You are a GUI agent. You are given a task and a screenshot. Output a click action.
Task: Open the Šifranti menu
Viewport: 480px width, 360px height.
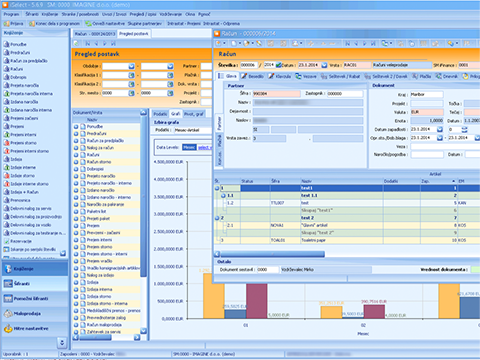[32, 14]
